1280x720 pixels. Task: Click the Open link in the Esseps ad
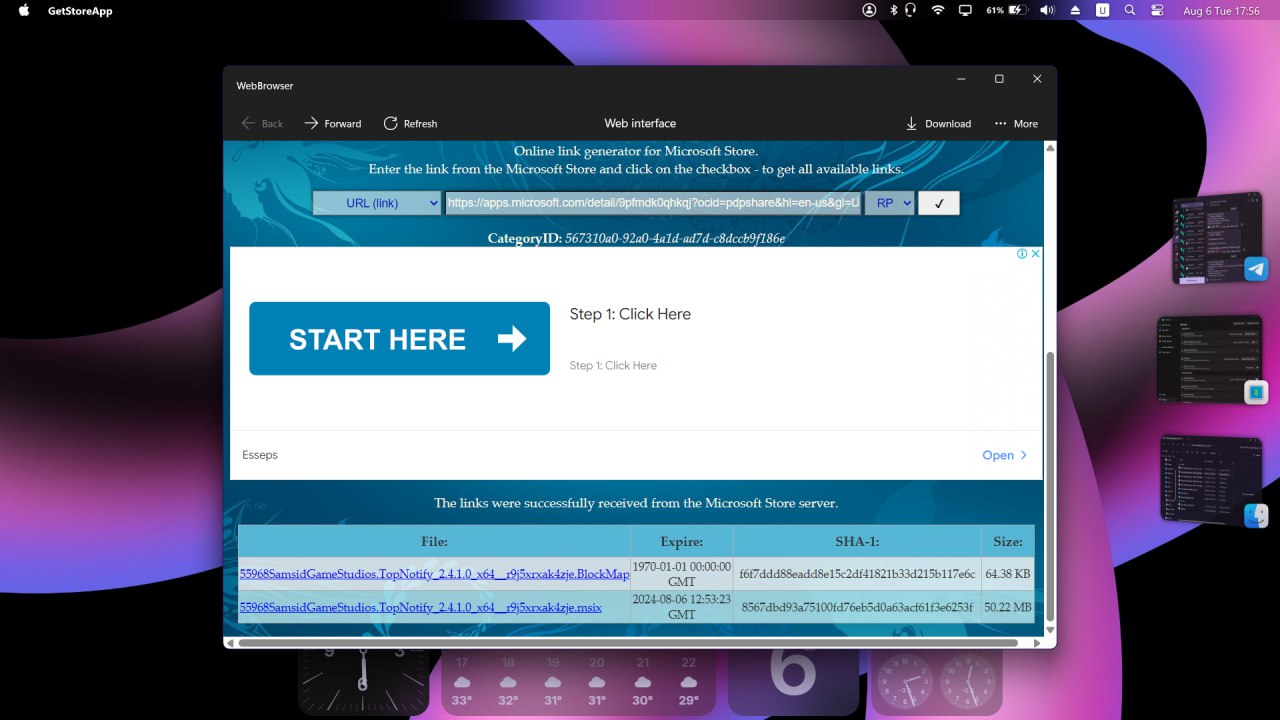tap(1005, 455)
